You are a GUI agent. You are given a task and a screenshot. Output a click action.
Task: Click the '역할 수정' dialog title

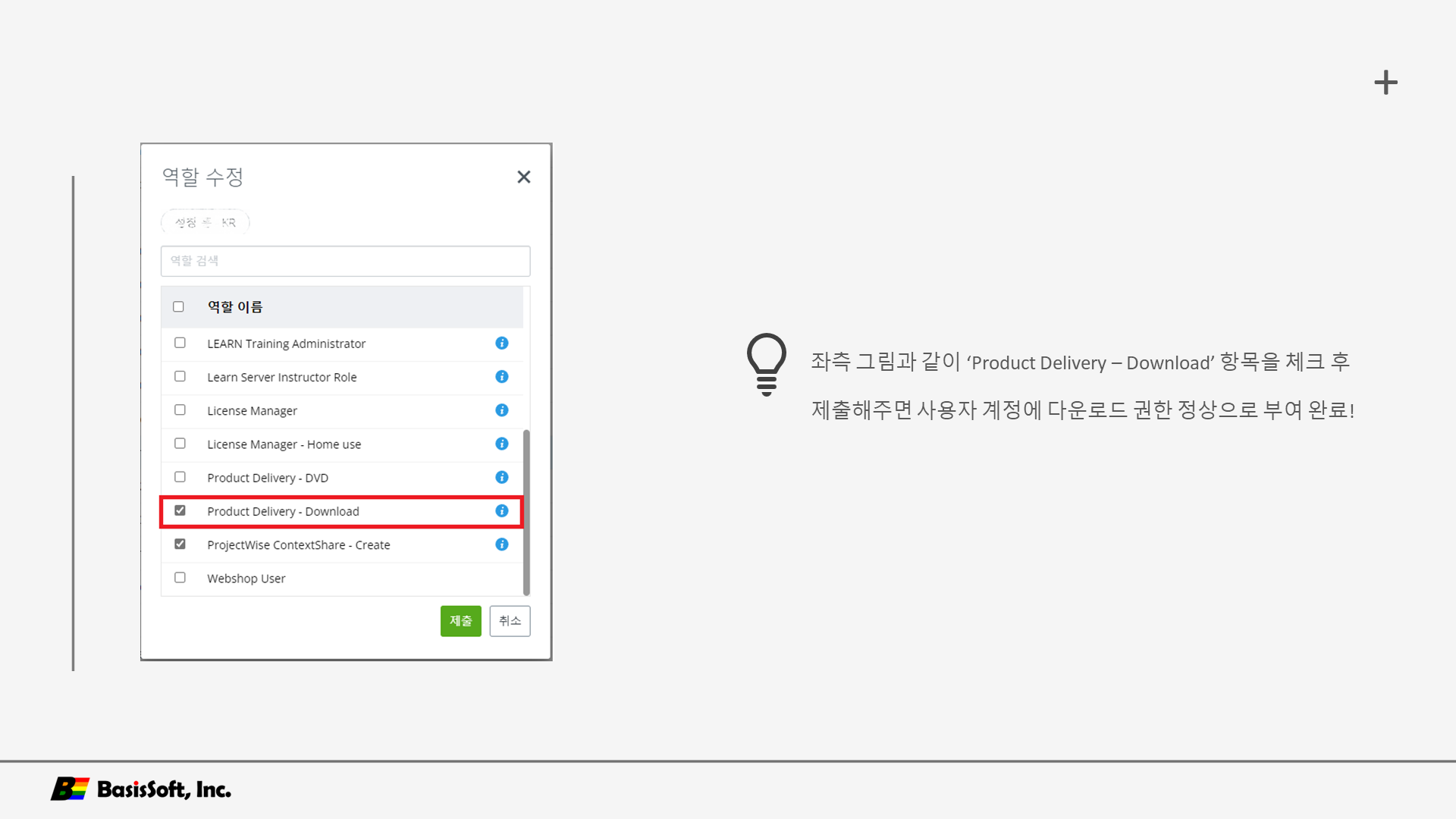(x=202, y=177)
